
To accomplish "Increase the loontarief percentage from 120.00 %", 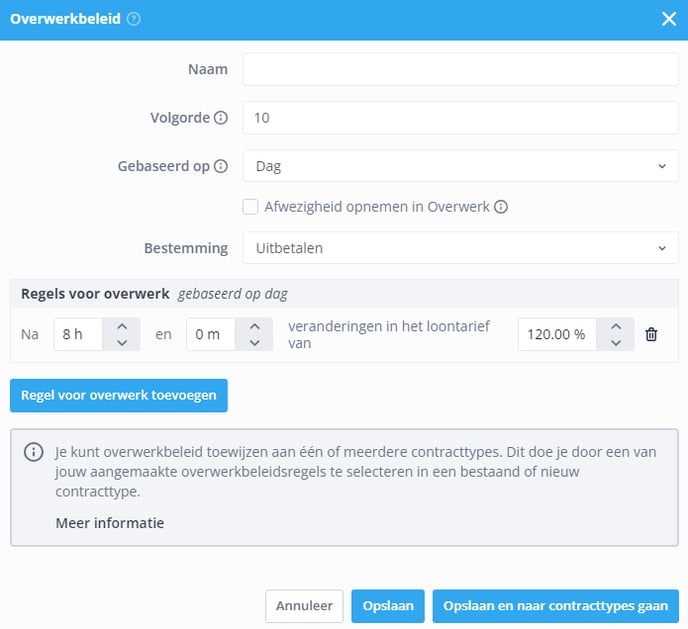I will [x=616, y=326].
